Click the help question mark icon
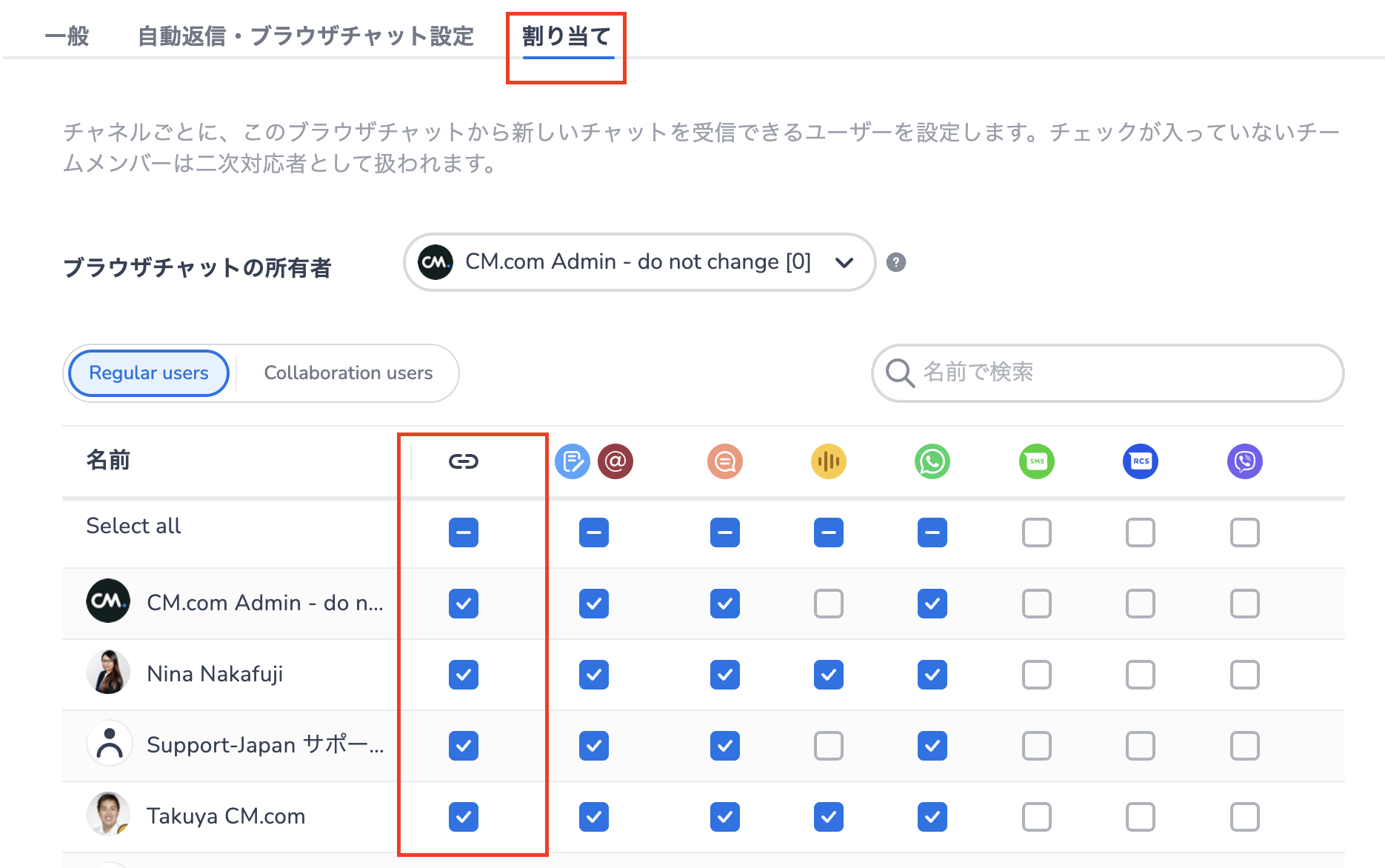Screen dimensions: 1385x868 tap(896, 262)
